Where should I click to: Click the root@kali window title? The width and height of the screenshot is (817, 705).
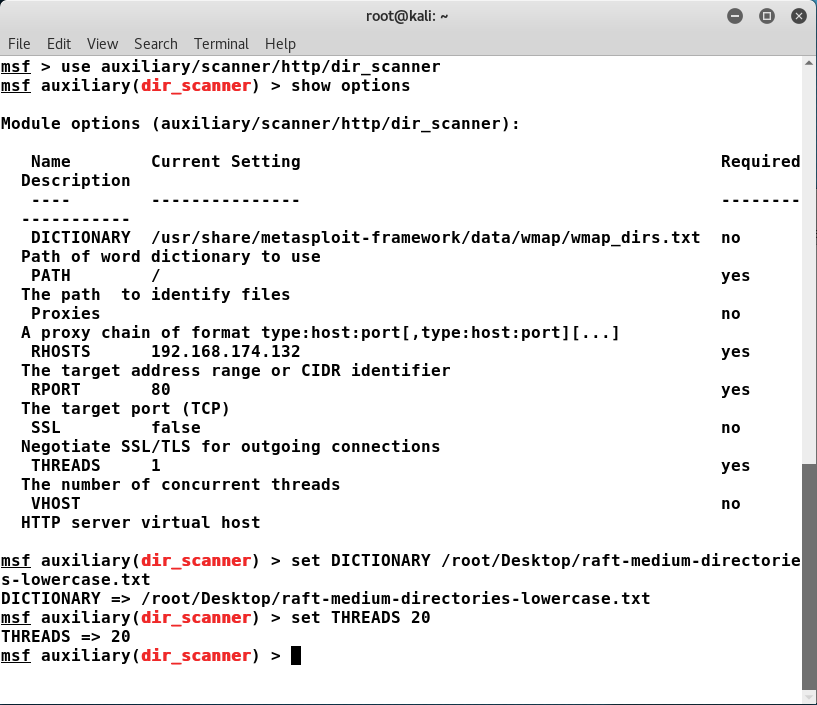[407, 16]
